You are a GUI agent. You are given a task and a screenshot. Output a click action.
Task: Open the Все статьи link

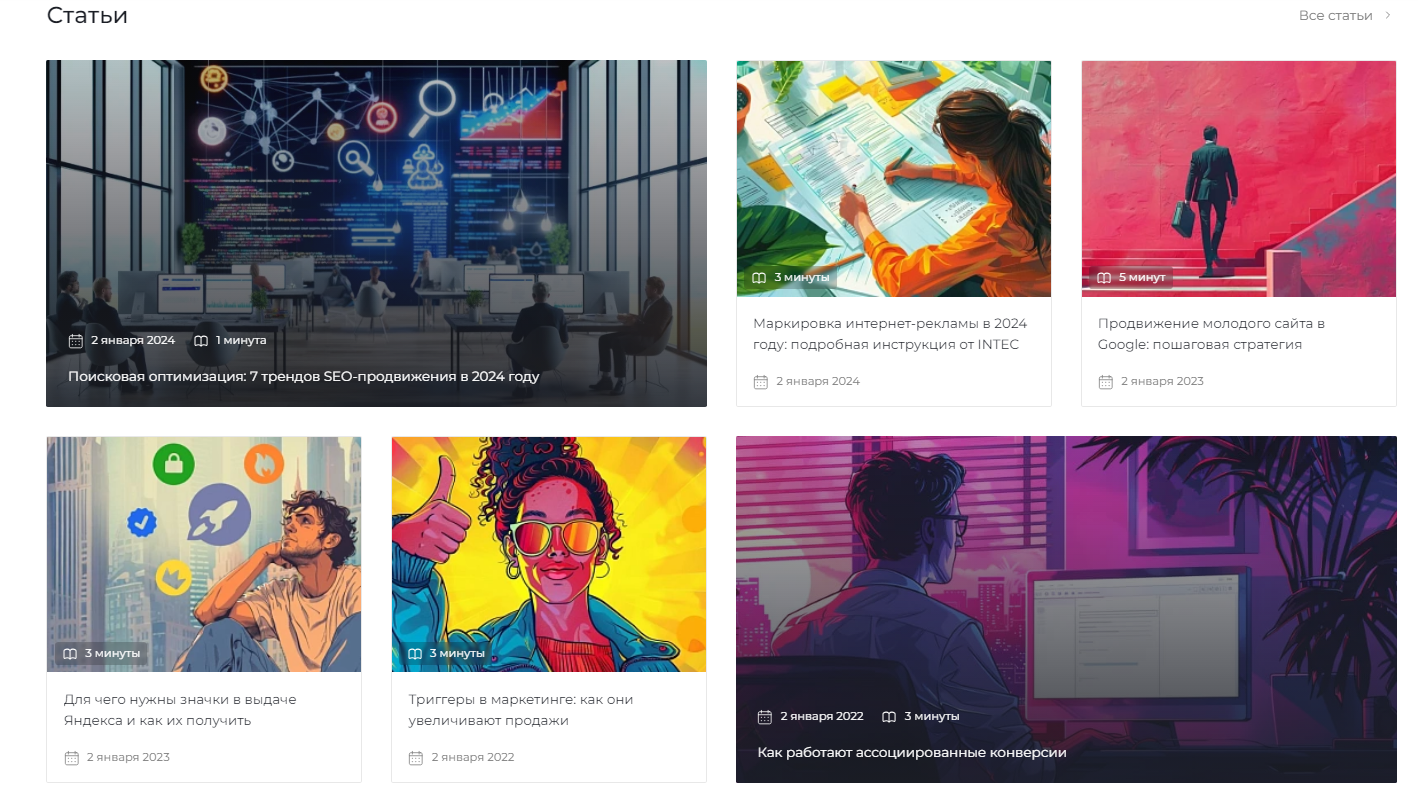(x=1335, y=15)
